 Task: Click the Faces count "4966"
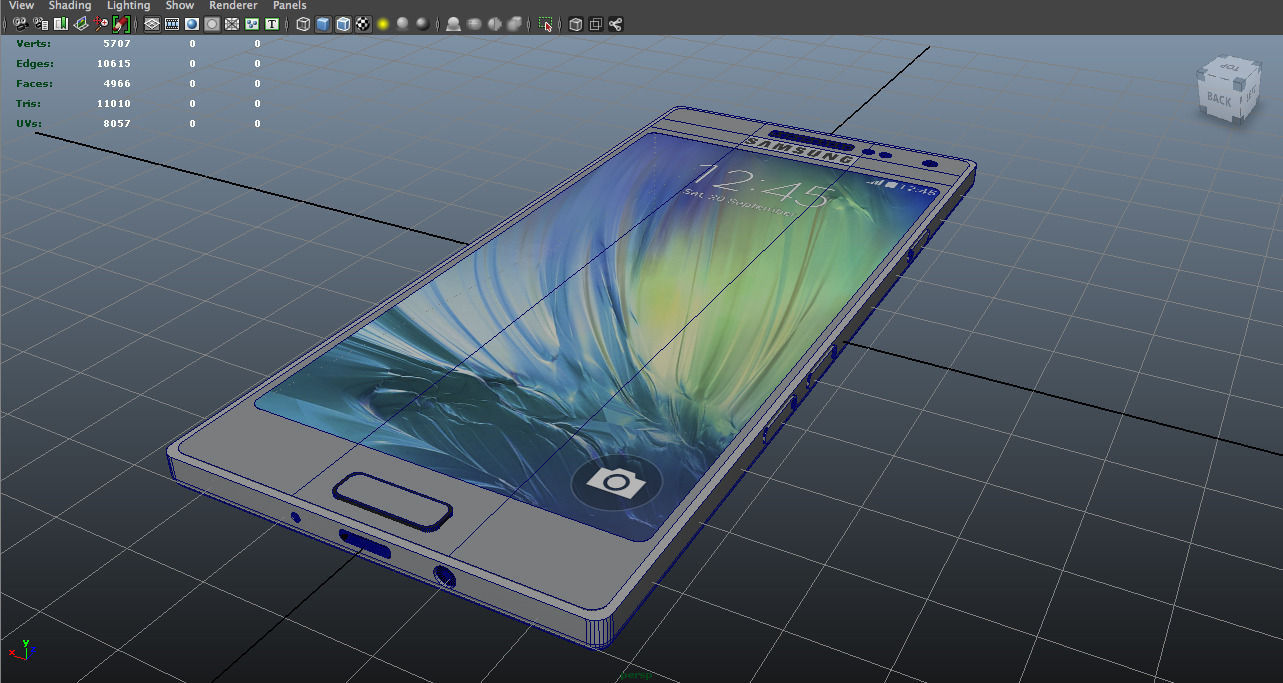[117, 84]
